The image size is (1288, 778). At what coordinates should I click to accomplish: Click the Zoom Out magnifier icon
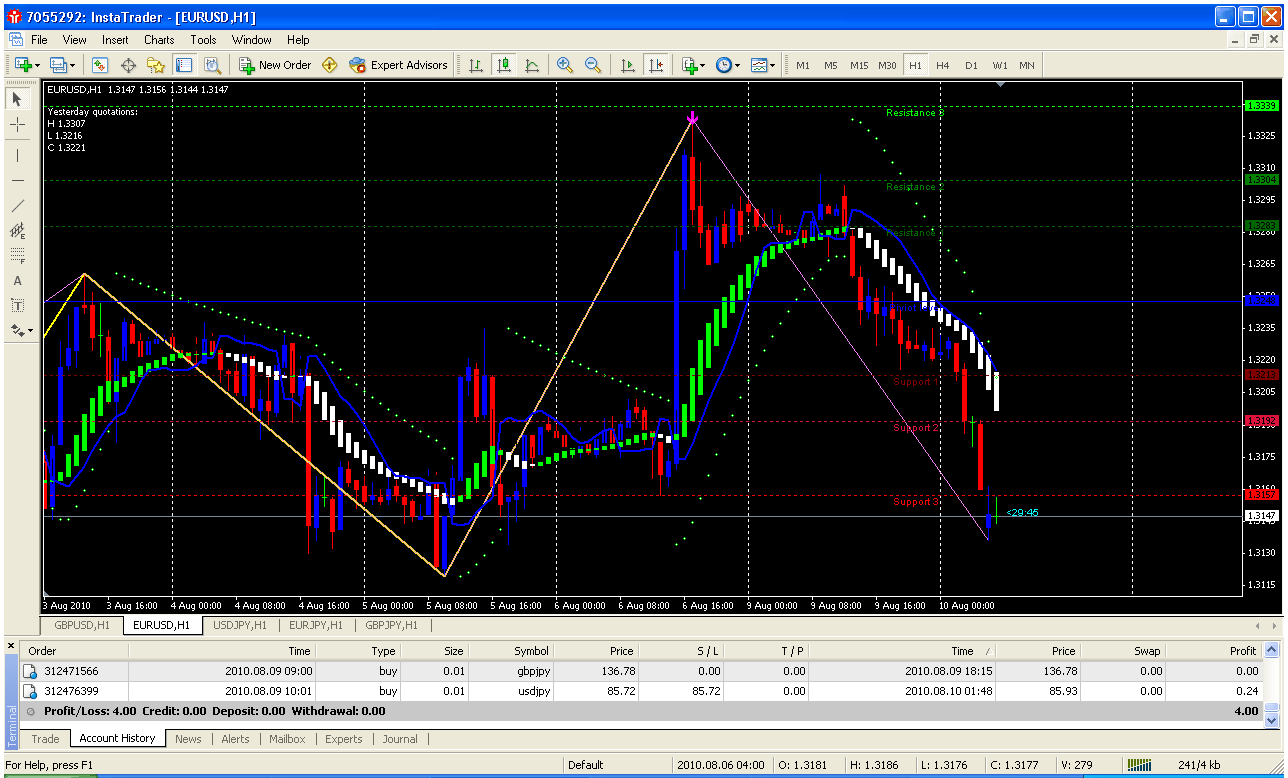pyautogui.click(x=593, y=65)
